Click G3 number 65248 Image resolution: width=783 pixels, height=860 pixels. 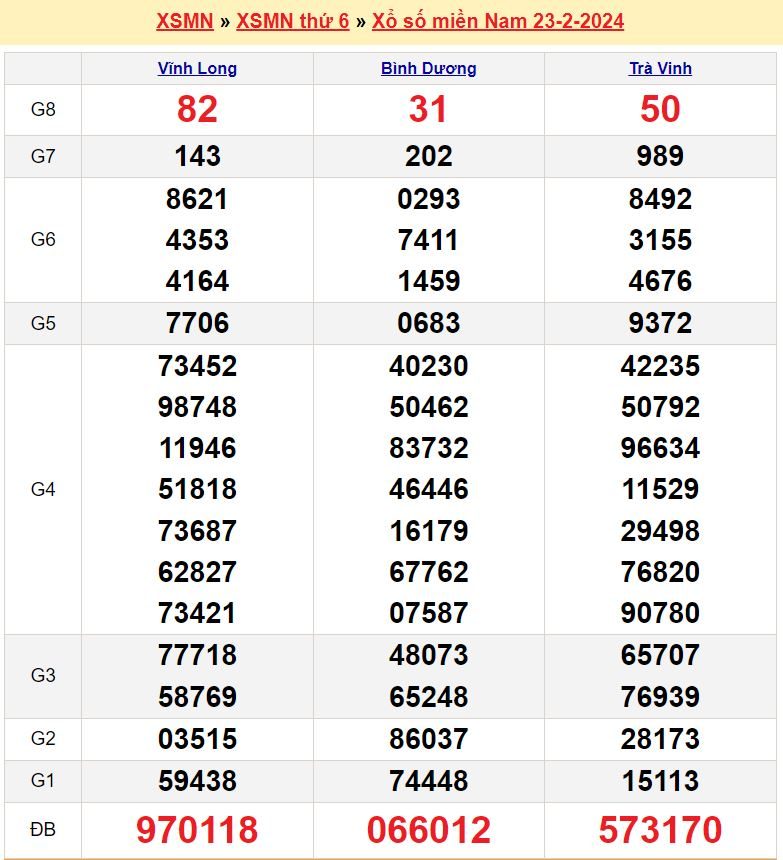click(x=429, y=697)
